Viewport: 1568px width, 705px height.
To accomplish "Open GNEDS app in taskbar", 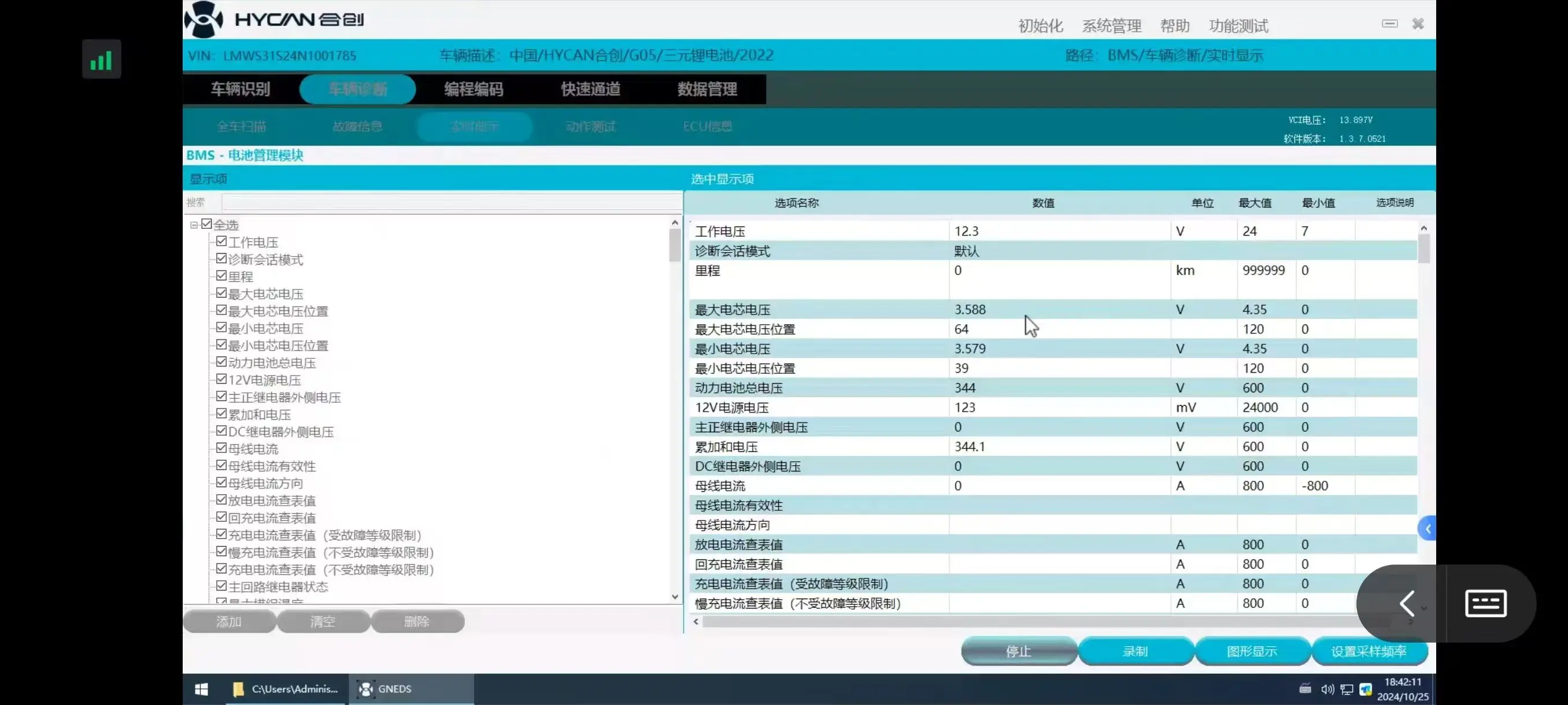I will tap(384, 689).
